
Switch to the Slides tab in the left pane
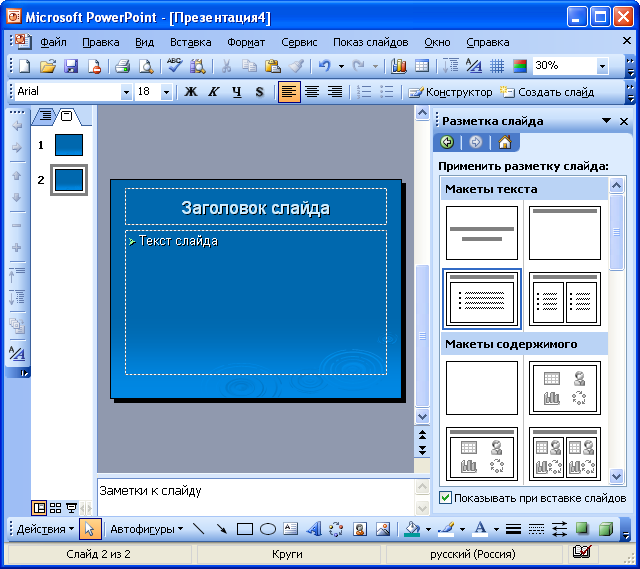point(67,116)
